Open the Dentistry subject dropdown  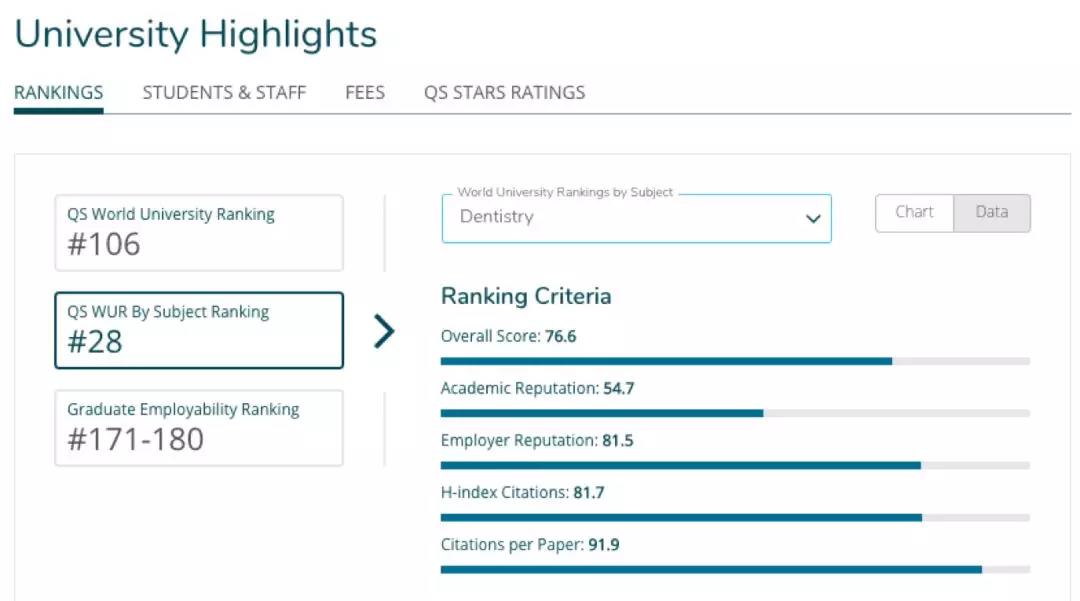coord(636,218)
